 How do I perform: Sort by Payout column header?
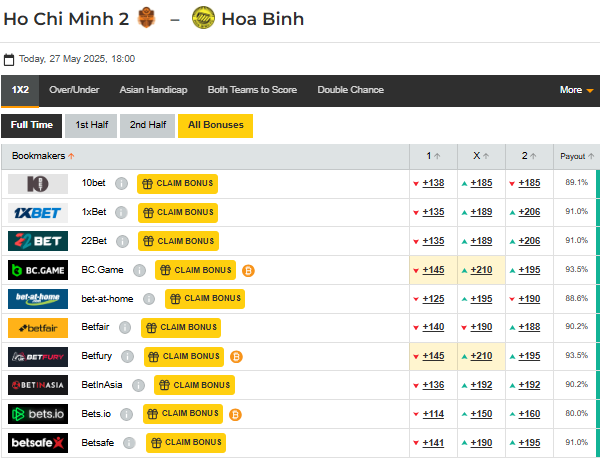click(576, 156)
